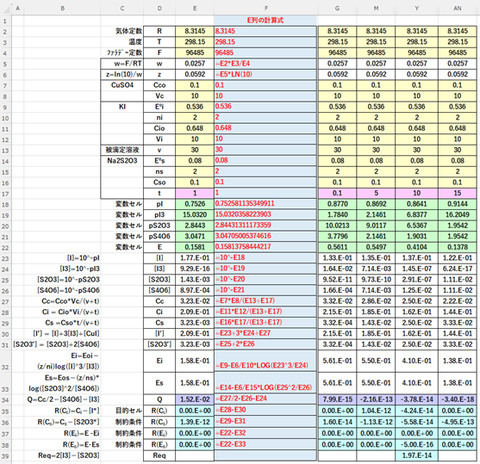The image size is (480, 464).
Task: Select formula cell "=E22-E32"
Action: (x=266, y=433)
